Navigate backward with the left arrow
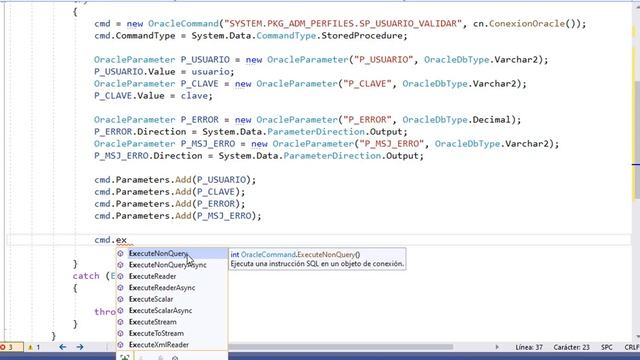This screenshot has height=360, width=640. pos(62,347)
